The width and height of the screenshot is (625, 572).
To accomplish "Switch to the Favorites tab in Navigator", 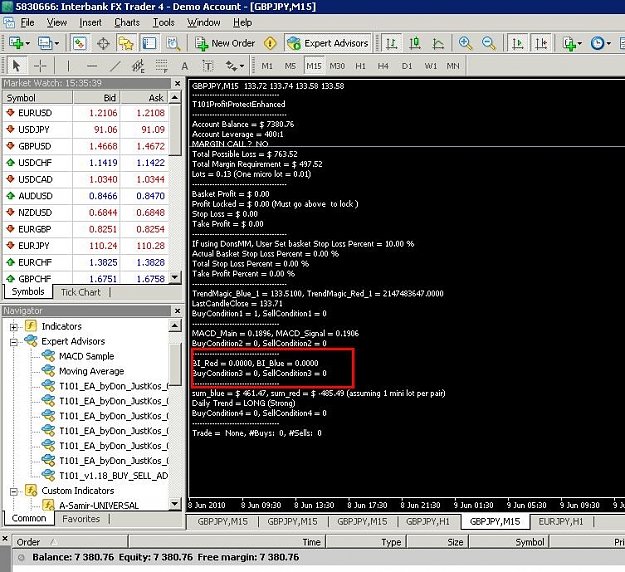I will click(81, 519).
